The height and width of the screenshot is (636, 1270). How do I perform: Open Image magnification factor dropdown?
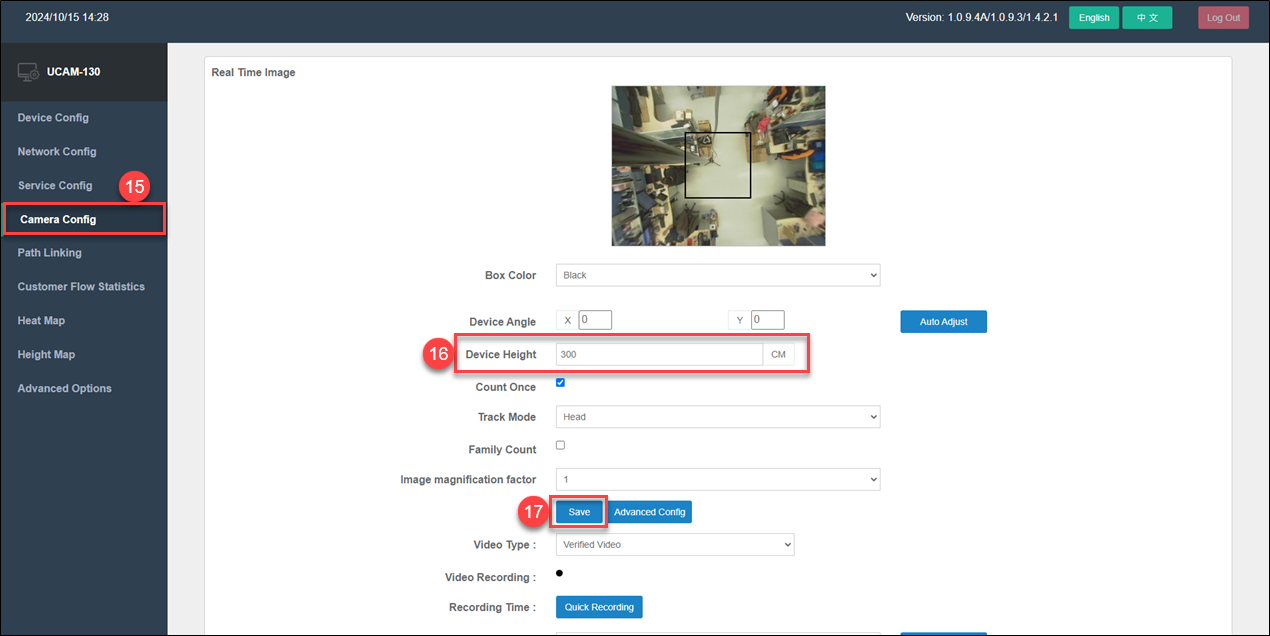pyautogui.click(x=717, y=480)
